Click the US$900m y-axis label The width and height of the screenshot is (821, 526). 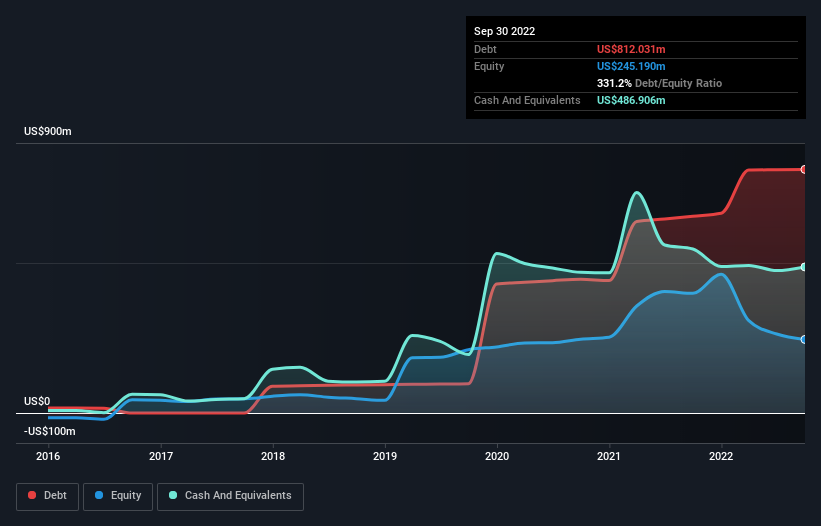[x=48, y=131]
